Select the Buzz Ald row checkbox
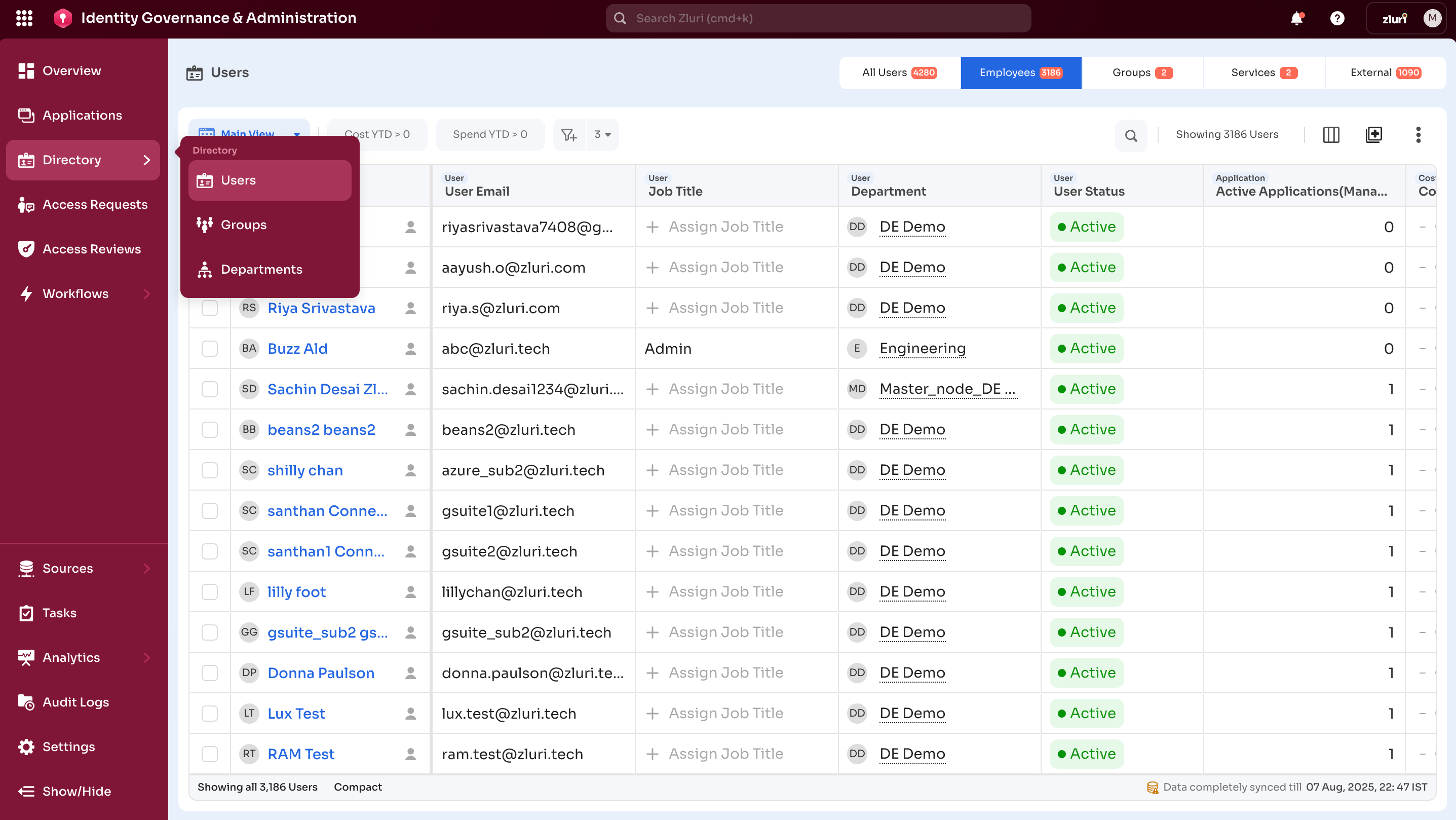The image size is (1456, 820). [210, 349]
